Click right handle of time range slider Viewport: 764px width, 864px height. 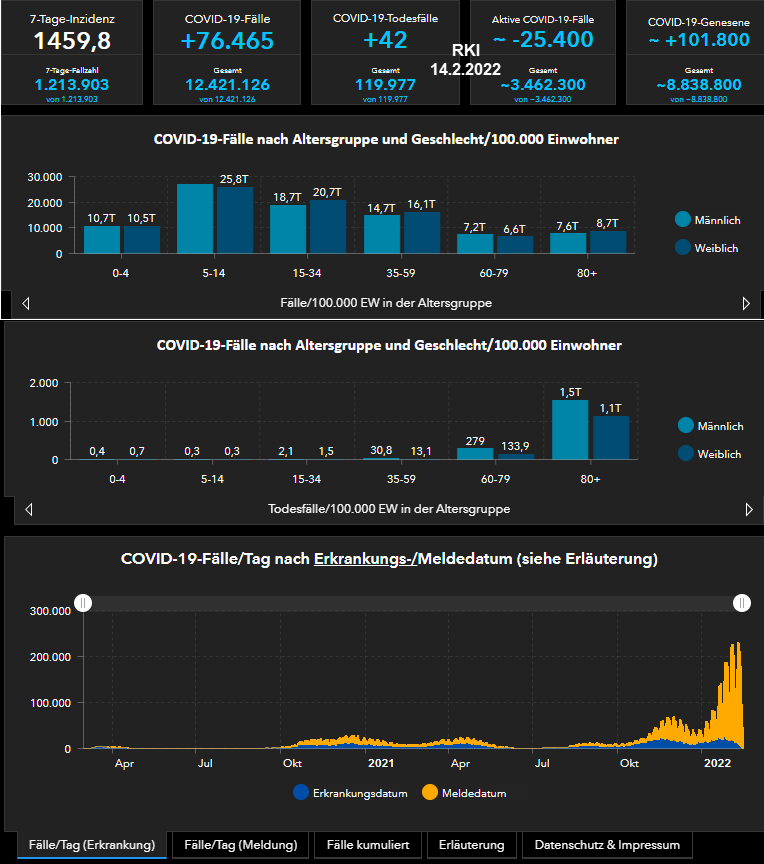pos(742,603)
